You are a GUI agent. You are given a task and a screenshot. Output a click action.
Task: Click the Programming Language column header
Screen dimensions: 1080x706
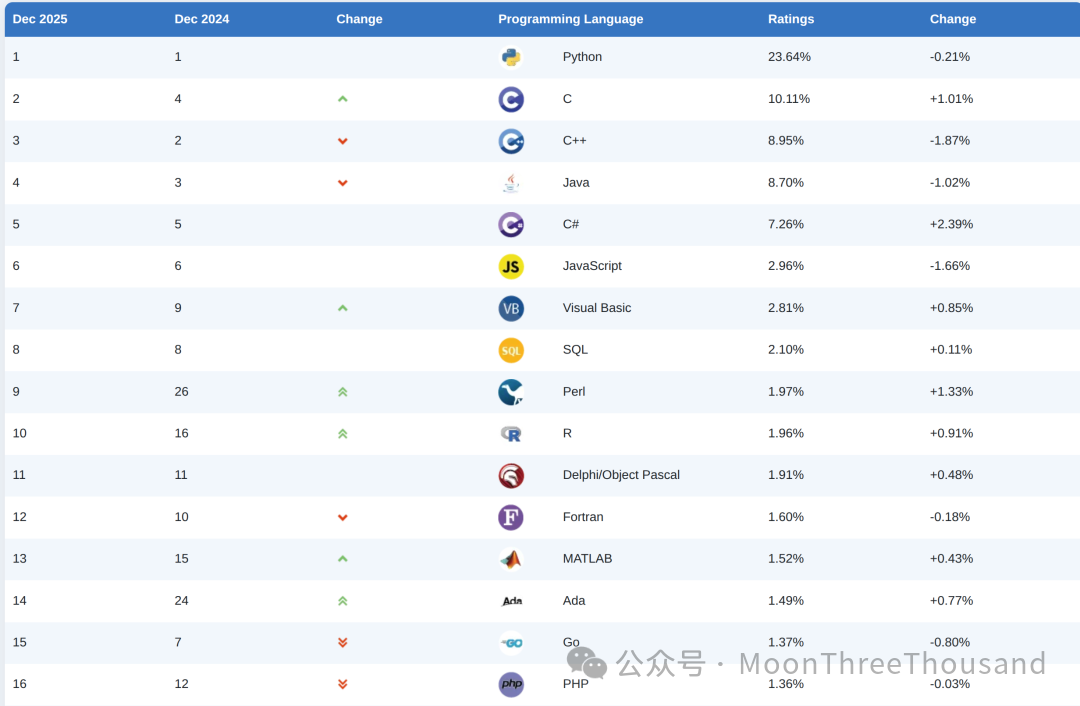[x=570, y=19]
